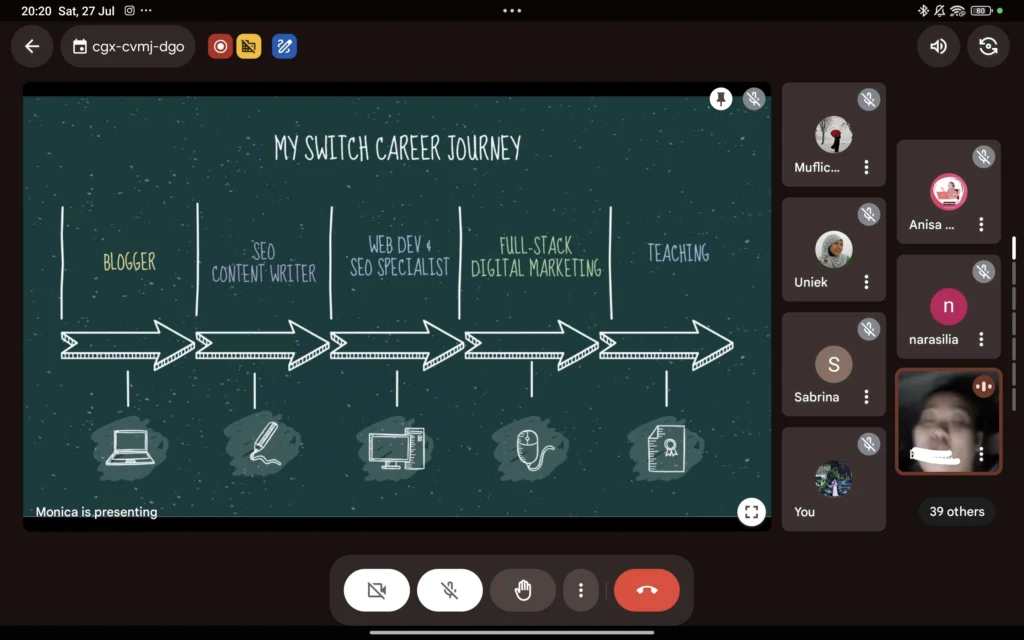1024x640 pixels.
Task: Switch audio output with speaker icon
Action: point(938,46)
